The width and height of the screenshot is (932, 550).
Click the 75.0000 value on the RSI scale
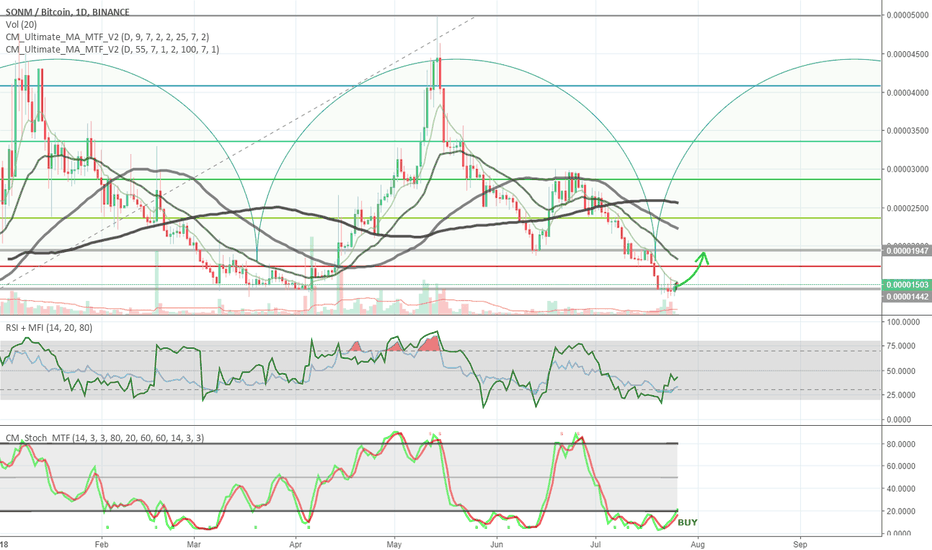(x=901, y=346)
